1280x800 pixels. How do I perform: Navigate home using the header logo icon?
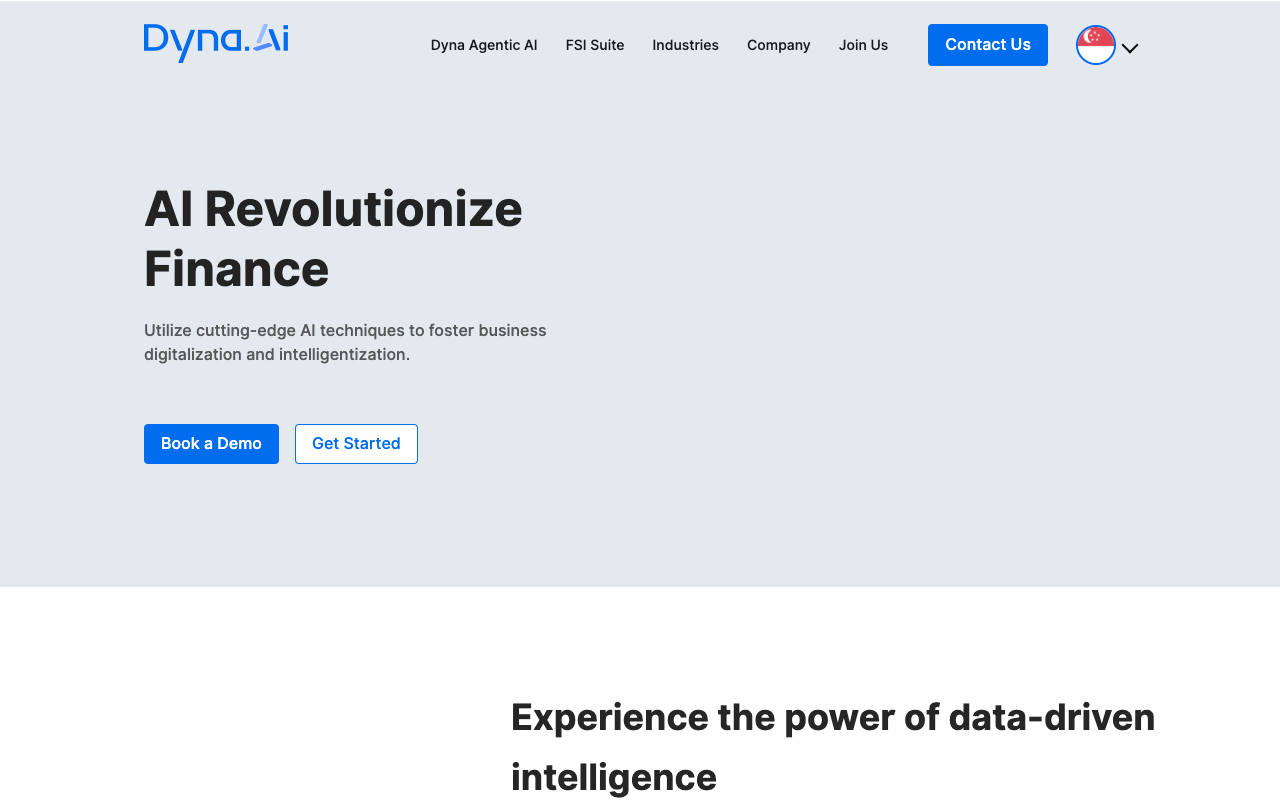click(215, 43)
